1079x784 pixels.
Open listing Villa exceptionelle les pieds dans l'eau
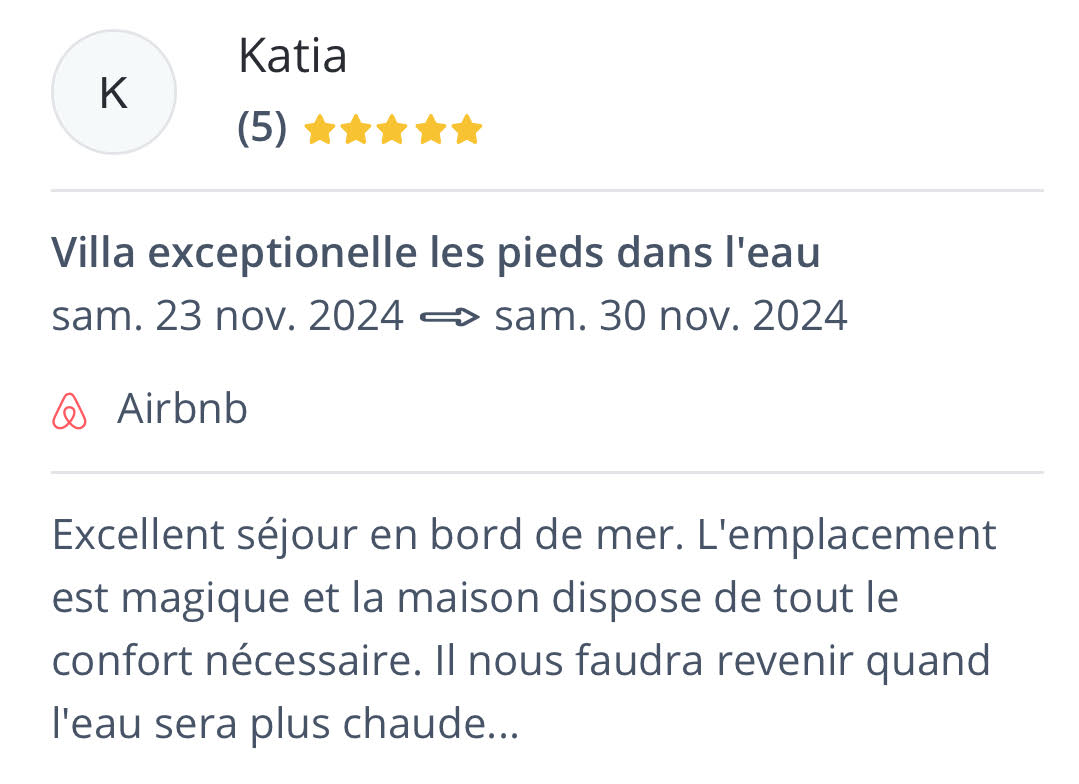point(436,253)
